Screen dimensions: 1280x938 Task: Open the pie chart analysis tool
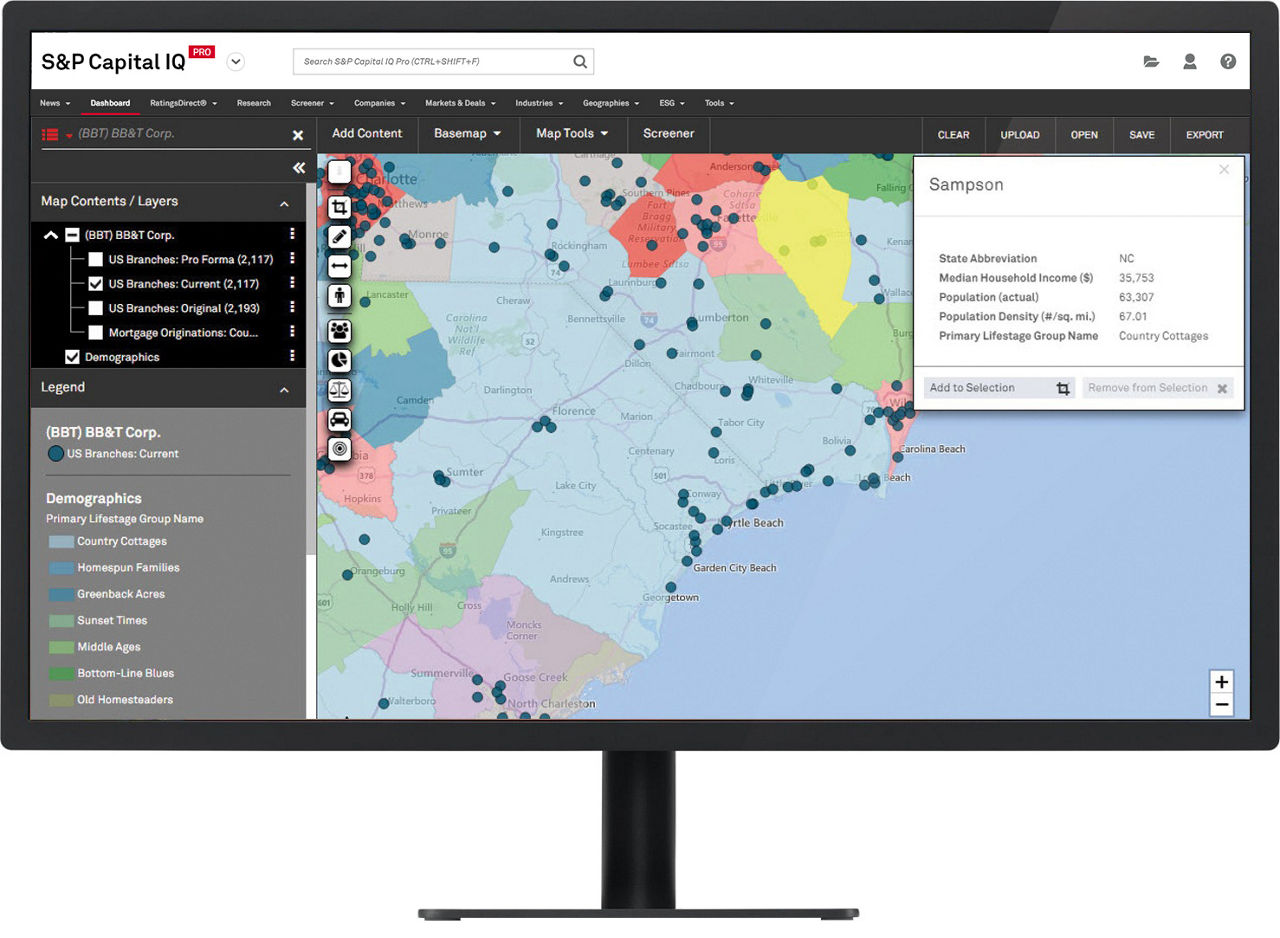coord(339,359)
